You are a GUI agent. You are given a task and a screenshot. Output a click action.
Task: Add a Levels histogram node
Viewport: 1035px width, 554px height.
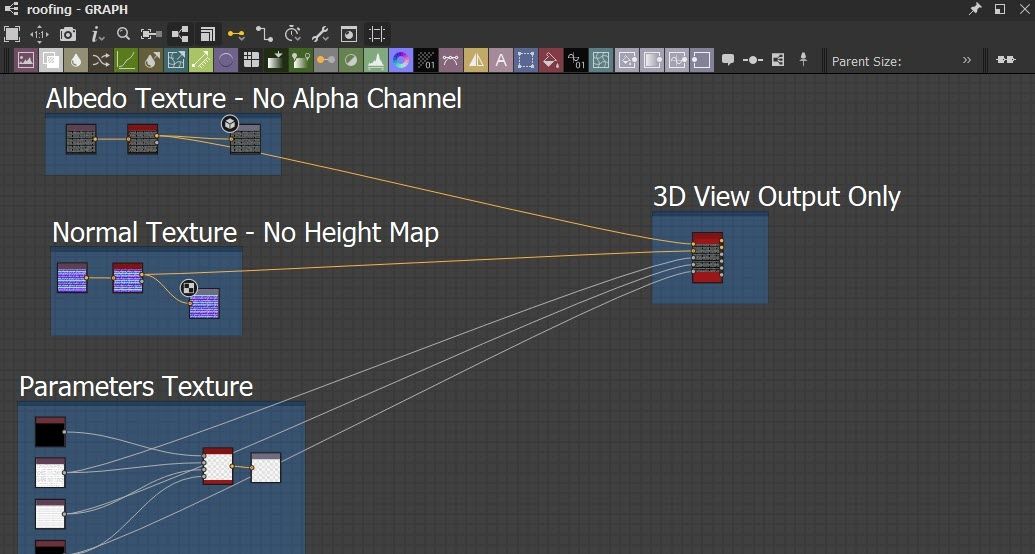[x=375, y=60]
